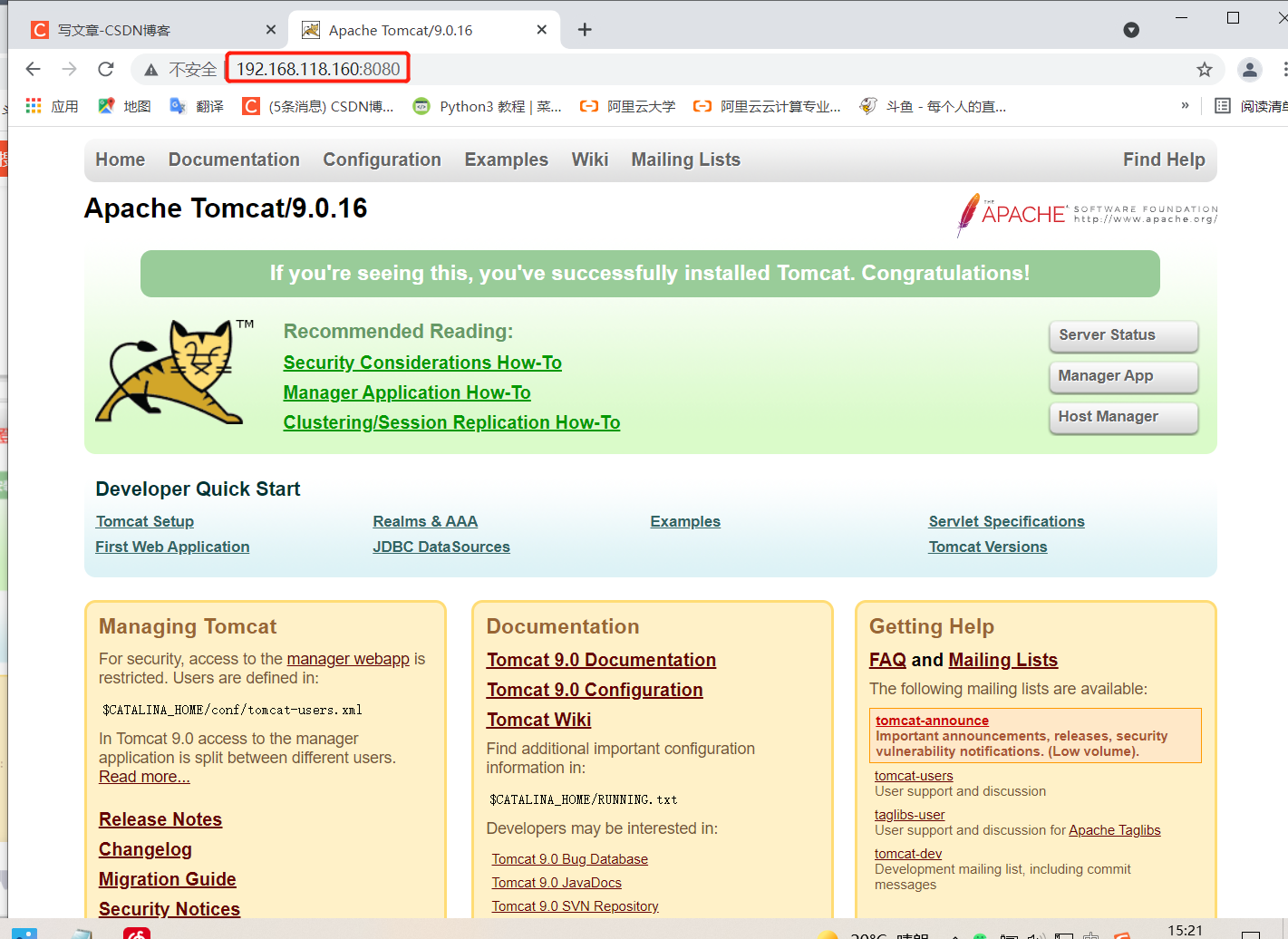Open the 阅读清单 reading list
This screenshot has width=1288, height=939.
coord(1258,105)
